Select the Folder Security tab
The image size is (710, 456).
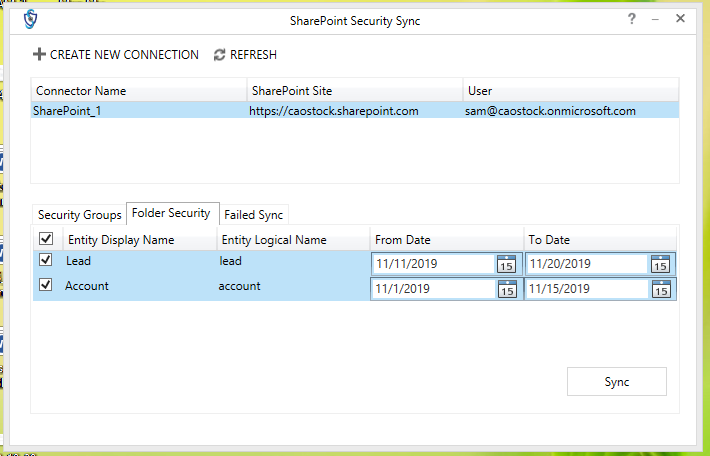click(x=172, y=213)
